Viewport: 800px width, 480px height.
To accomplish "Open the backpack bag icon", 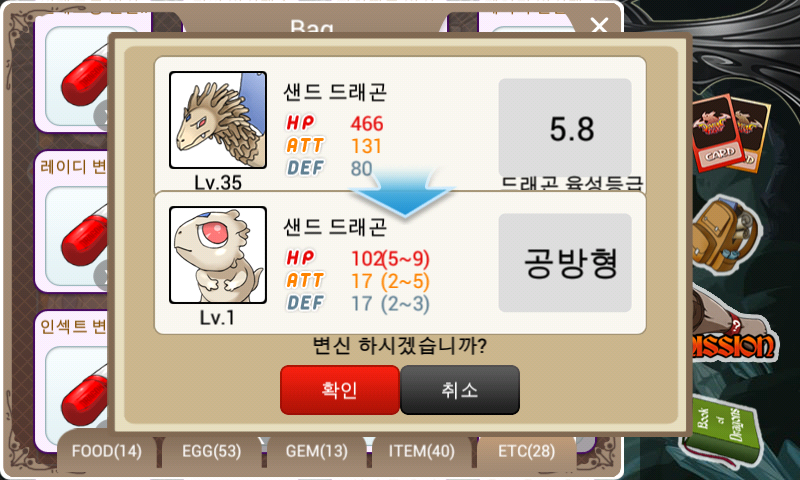I will pos(724,235).
